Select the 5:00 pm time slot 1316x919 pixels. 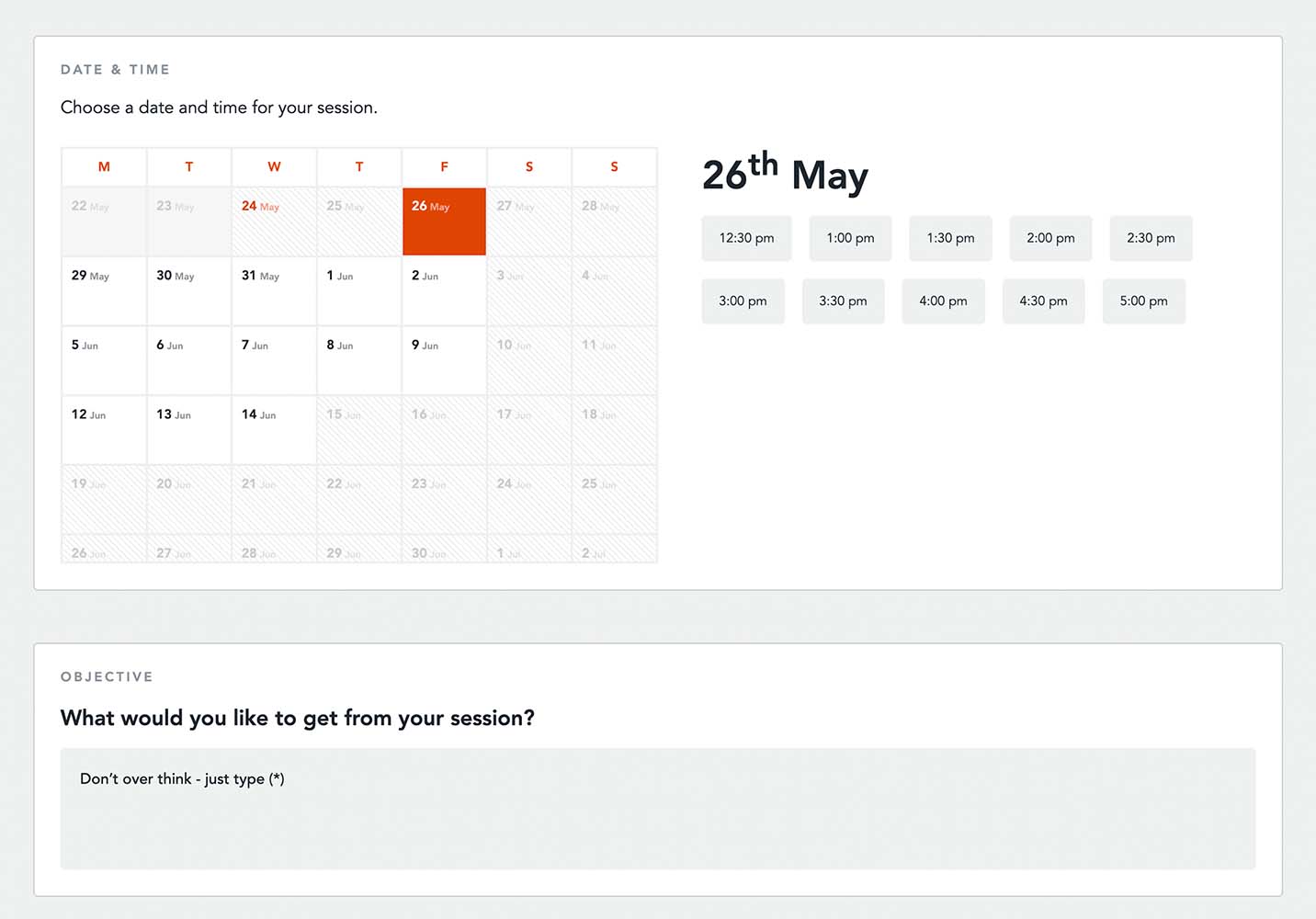[1143, 301]
